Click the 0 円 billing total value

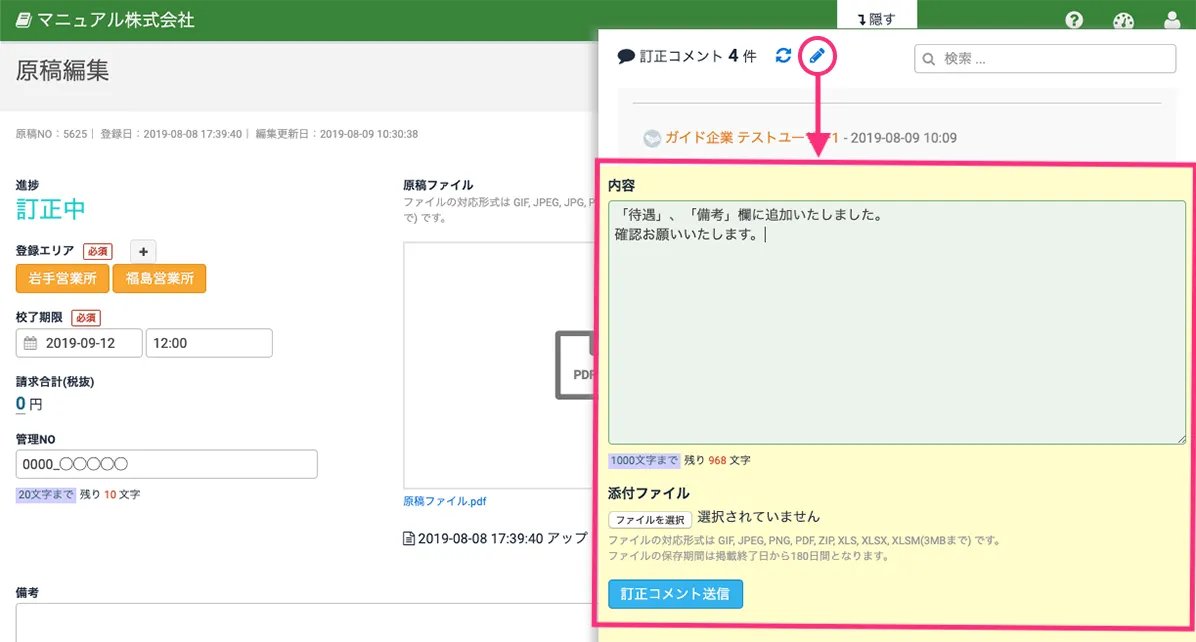29,404
